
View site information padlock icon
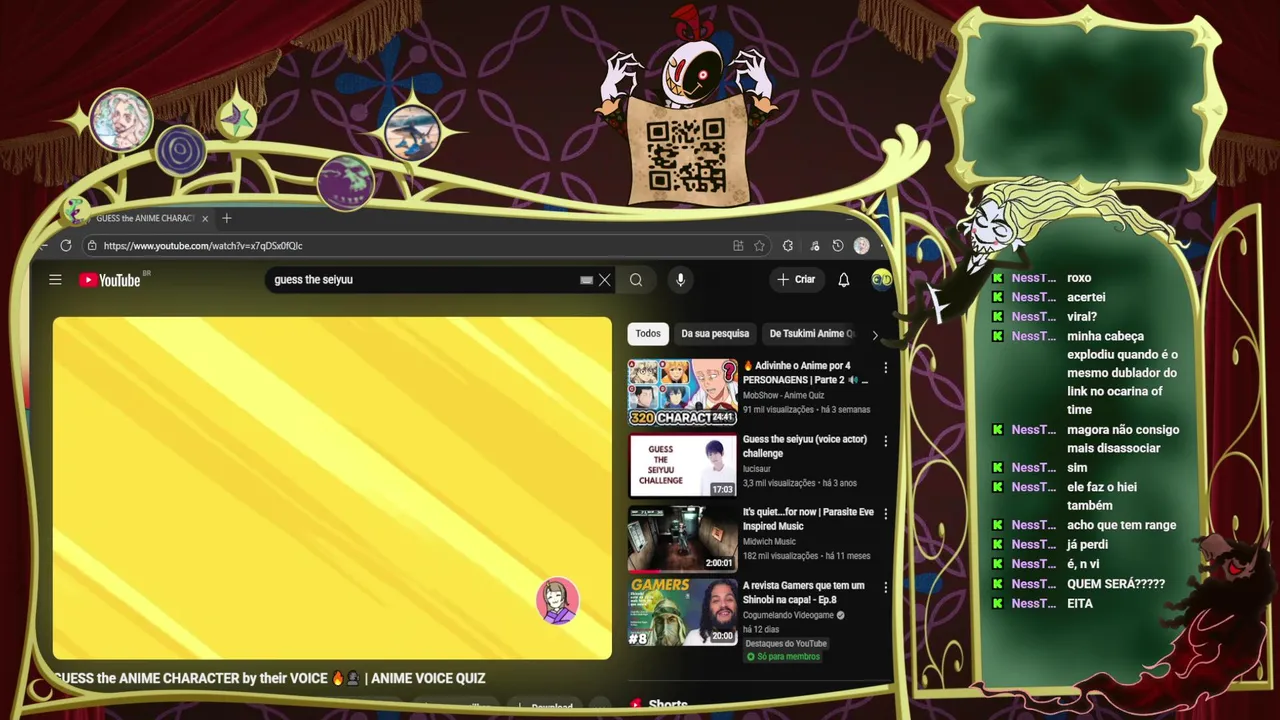[x=92, y=245]
